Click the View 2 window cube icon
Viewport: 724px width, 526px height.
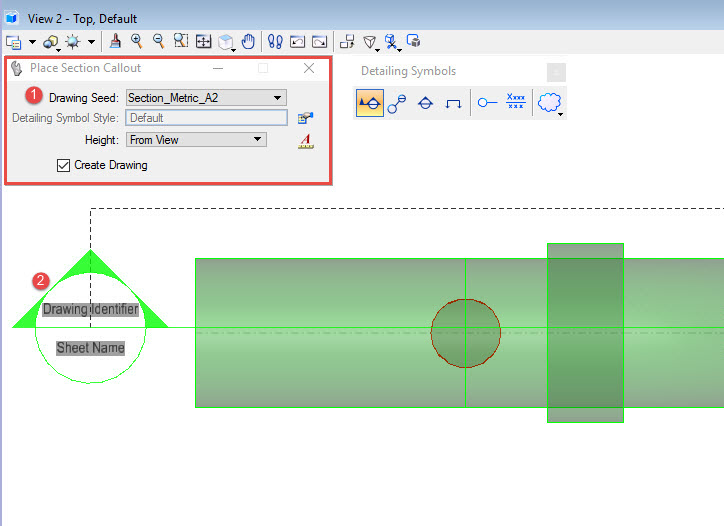(11, 18)
